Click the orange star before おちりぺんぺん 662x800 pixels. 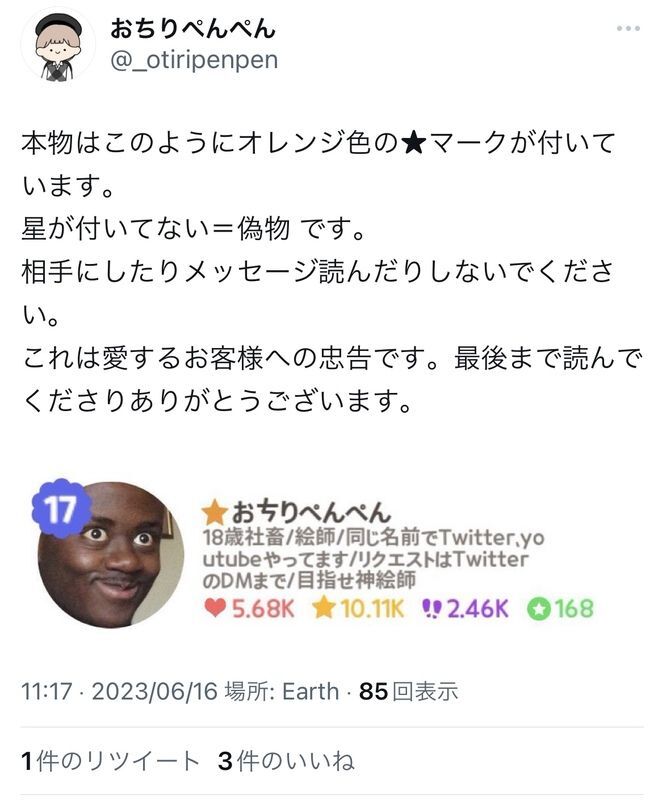coord(214,513)
